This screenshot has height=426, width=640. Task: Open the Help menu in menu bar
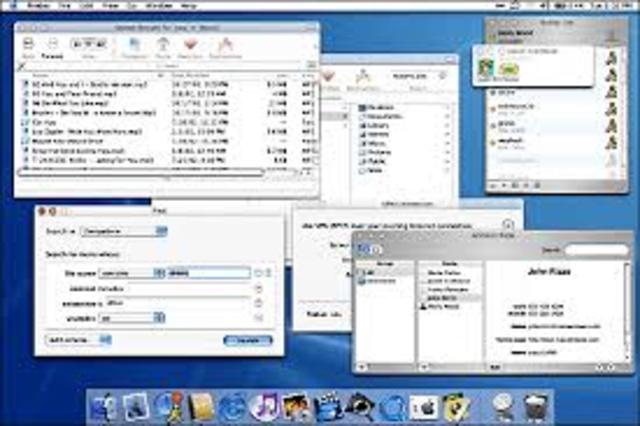click(x=188, y=5)
